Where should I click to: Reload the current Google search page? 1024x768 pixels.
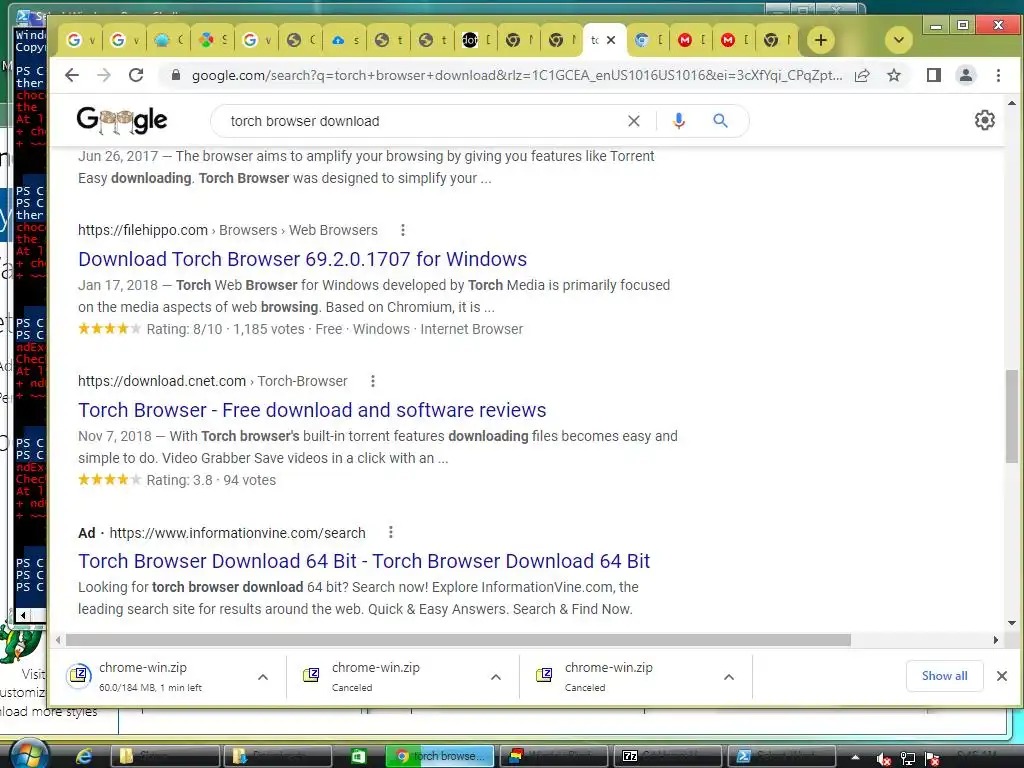pos(136,75)
